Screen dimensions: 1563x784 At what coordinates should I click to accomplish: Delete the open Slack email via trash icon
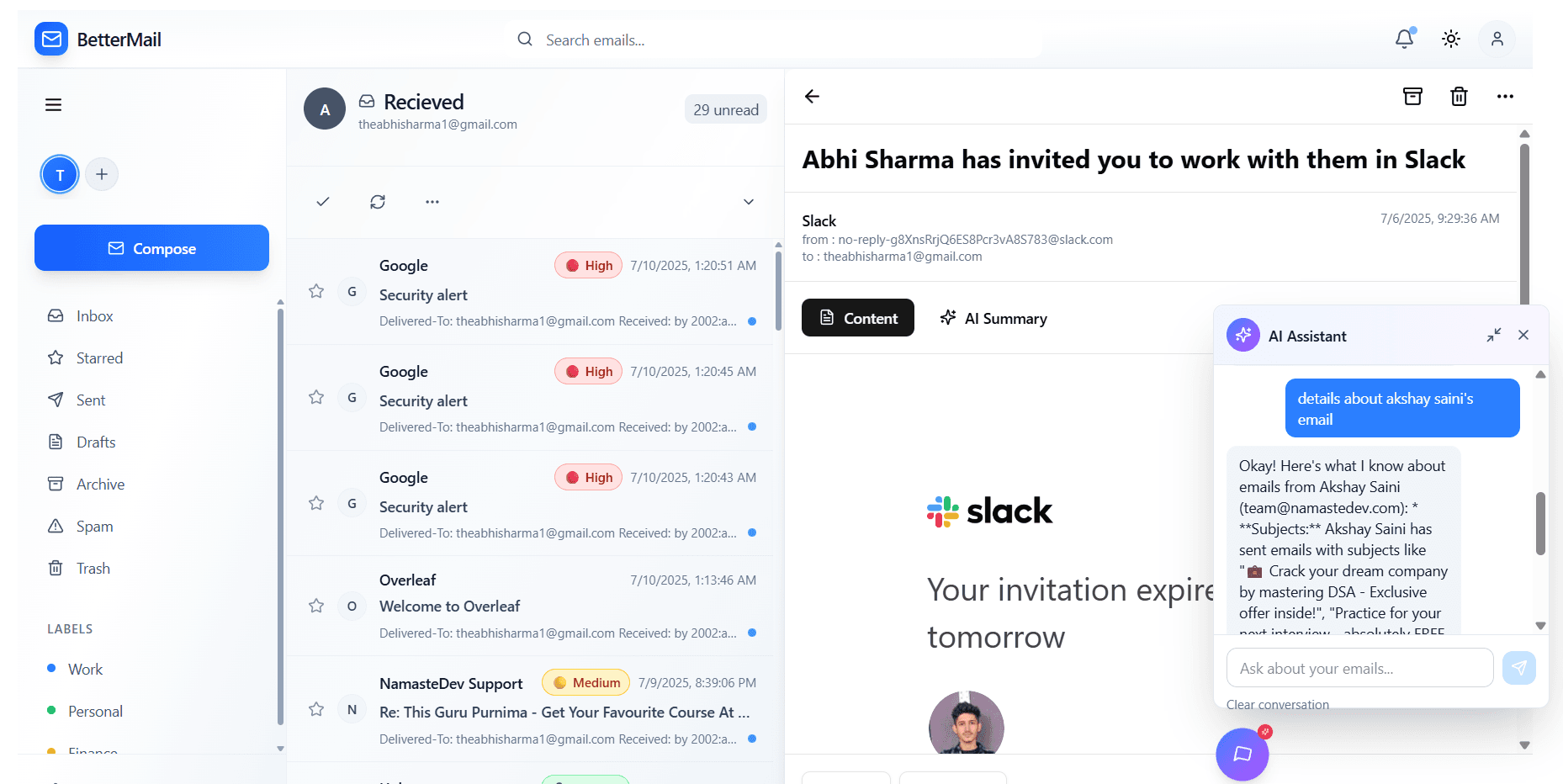pos(1459,96)
